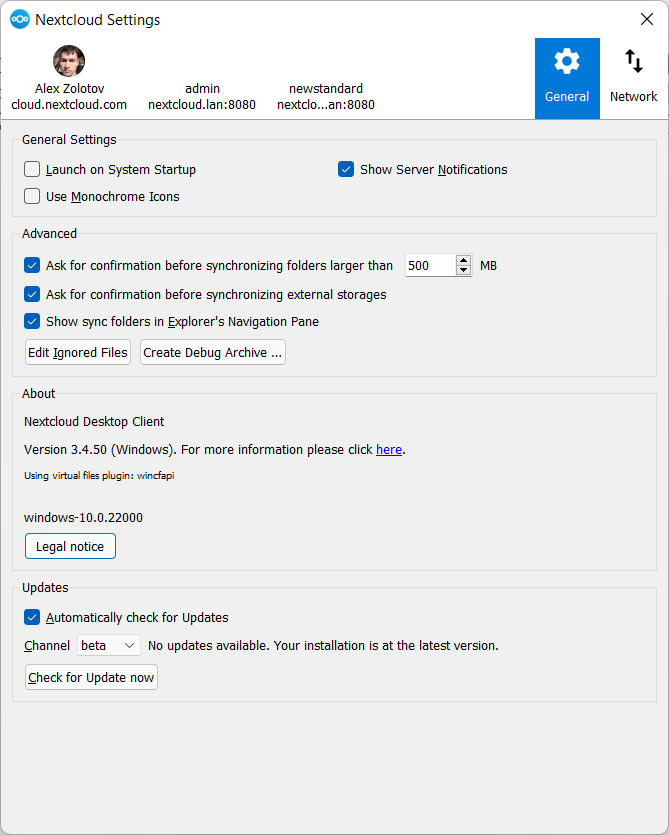The height and width of the screenshot is (835, 669).
Task: Open the General settings gear tab
Action: 567,78
